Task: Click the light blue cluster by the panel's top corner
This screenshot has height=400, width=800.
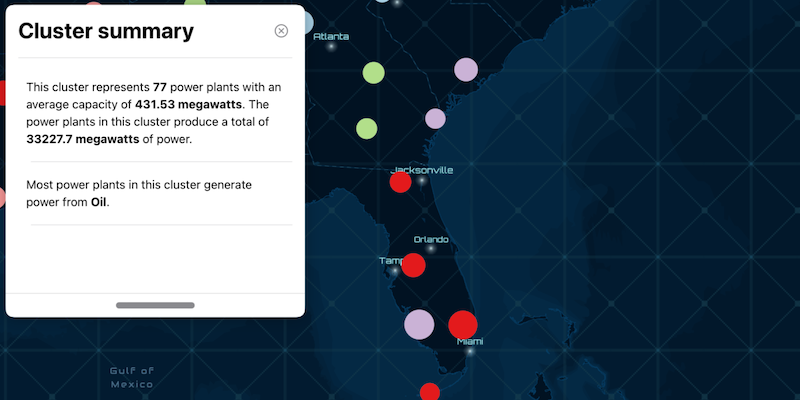Action: click(x=306, y=22)
